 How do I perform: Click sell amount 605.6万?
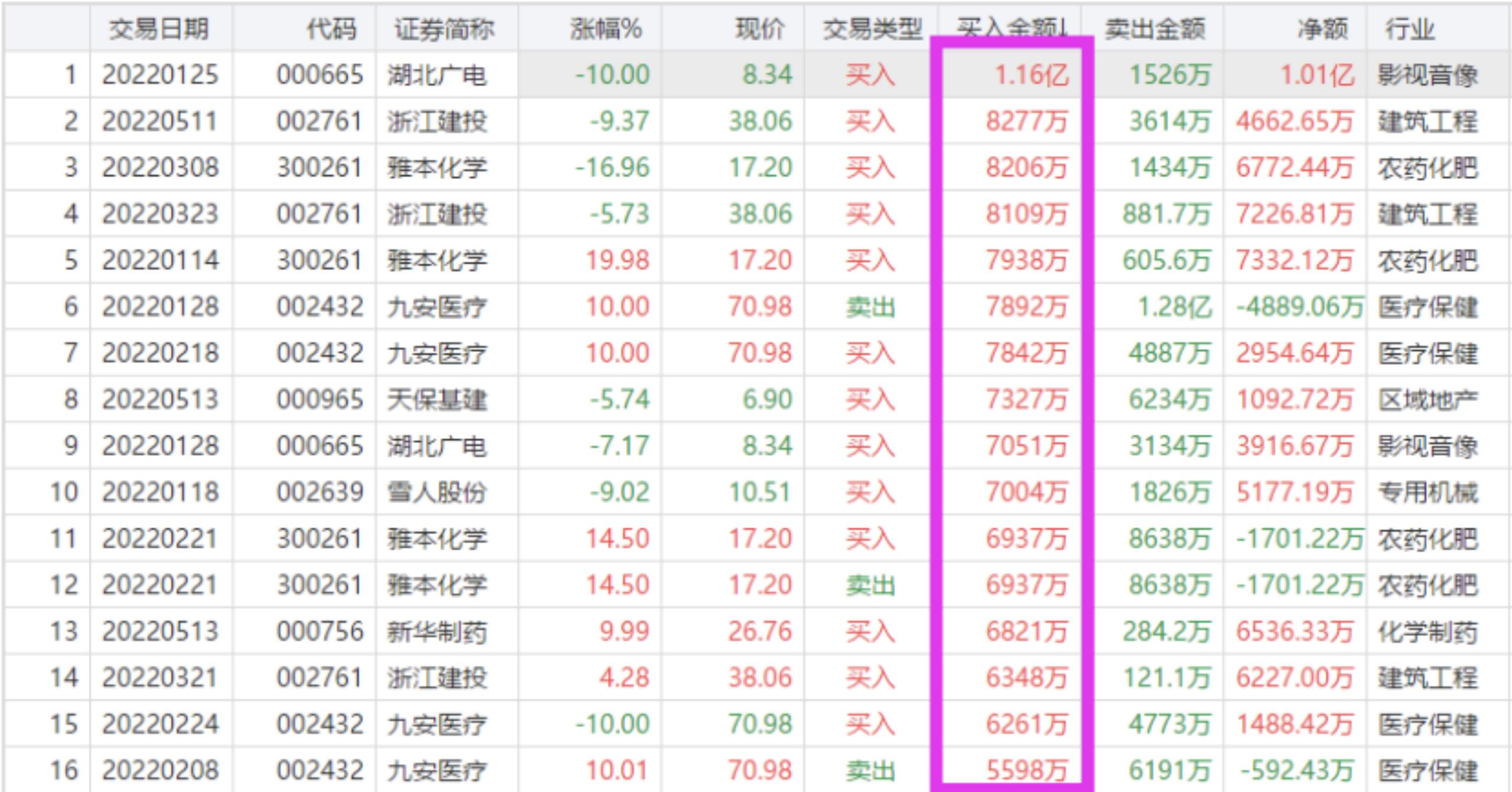[x=1166, y=260]
